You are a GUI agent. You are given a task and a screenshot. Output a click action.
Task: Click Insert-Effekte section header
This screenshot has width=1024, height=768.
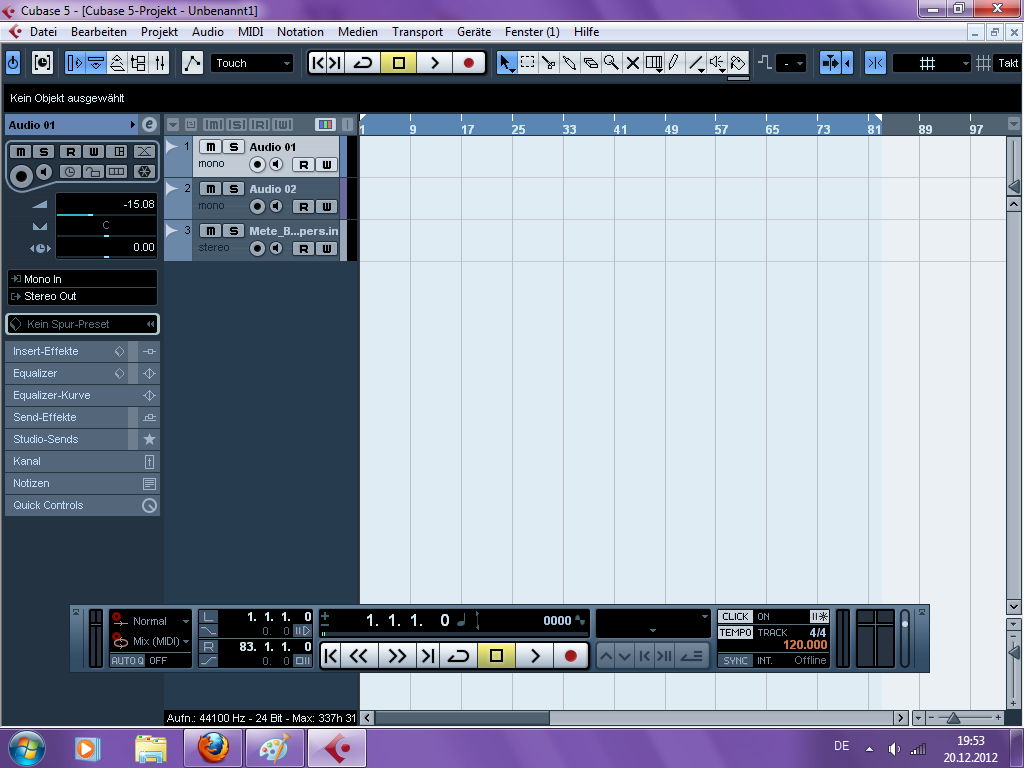tap(46, 351)
